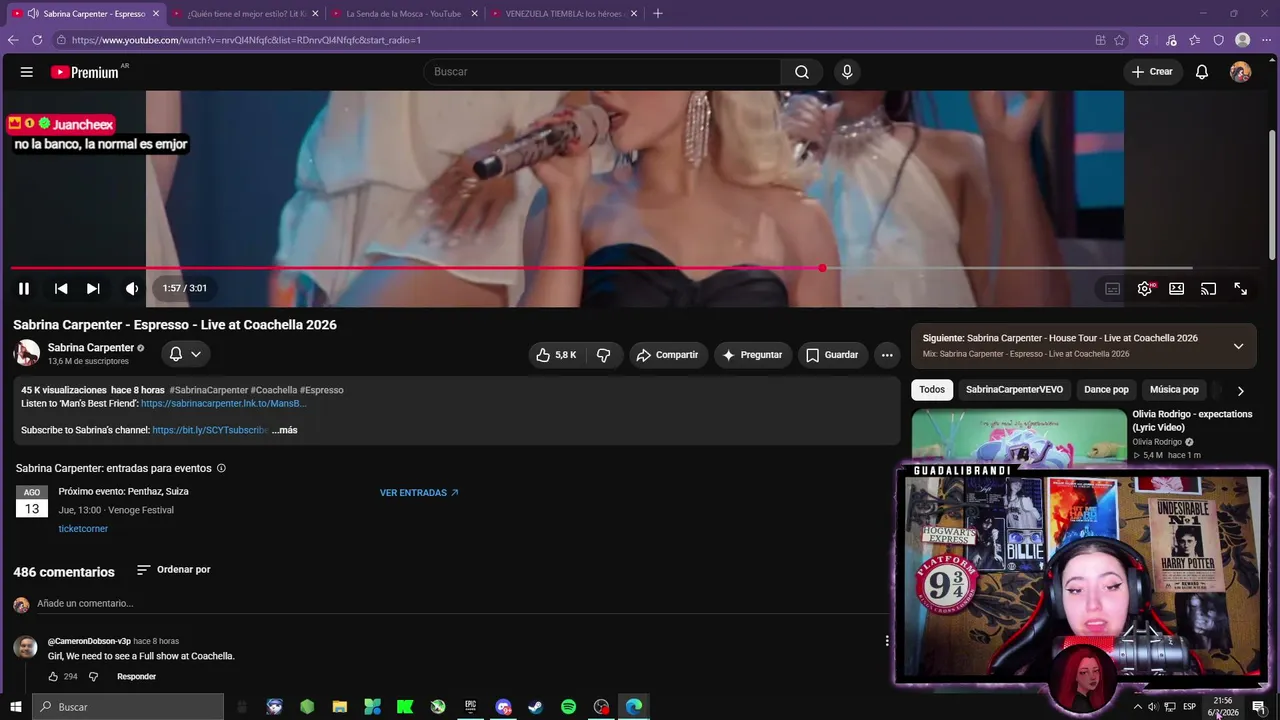Open the YouTube guide hamburger menu
1280x720 pixels.
27,72
